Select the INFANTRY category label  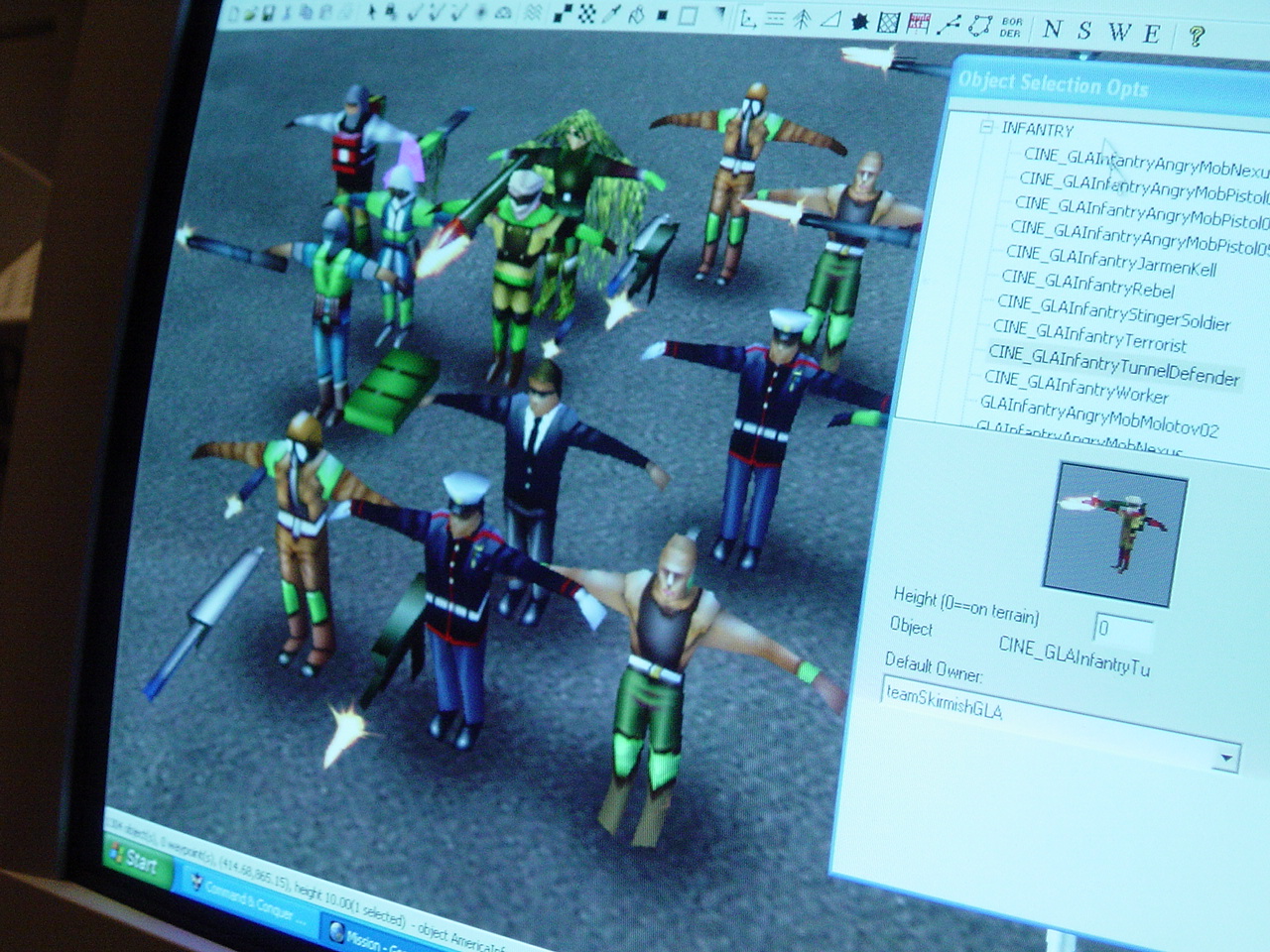click(1038, 129)
